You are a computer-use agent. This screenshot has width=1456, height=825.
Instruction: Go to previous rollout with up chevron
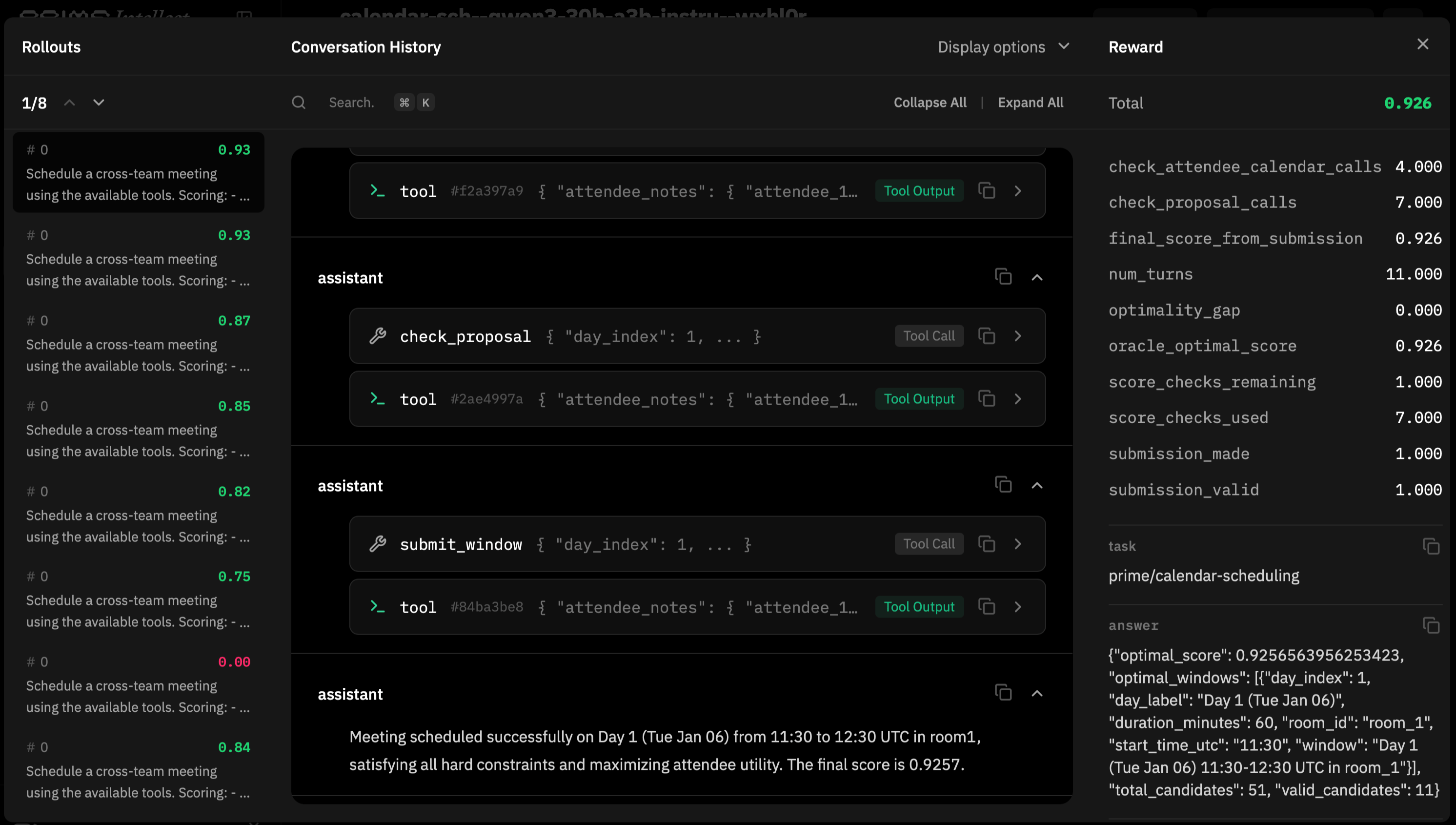click(69, 103)
